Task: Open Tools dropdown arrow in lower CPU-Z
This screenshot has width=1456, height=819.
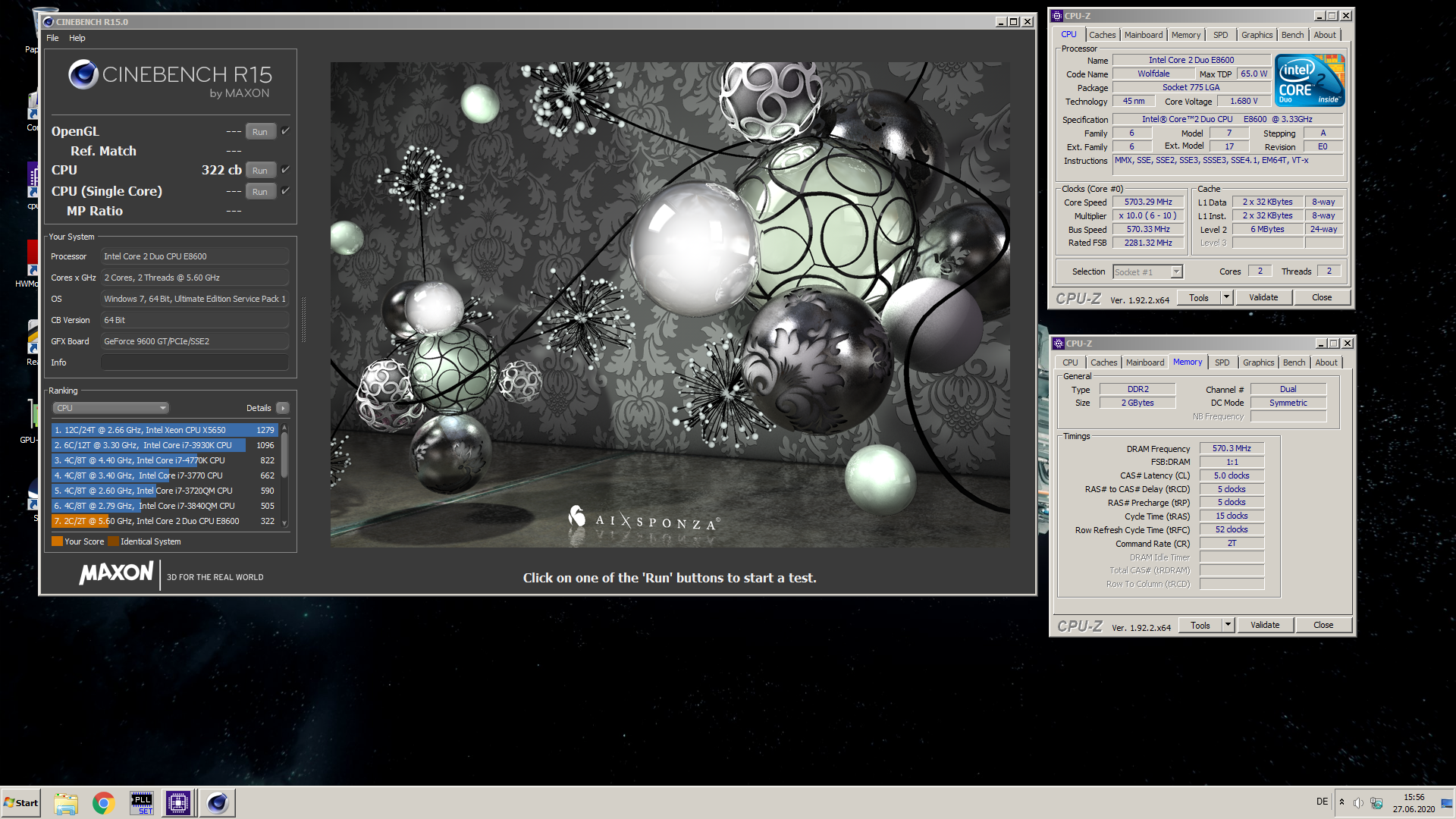Action: click(1228, 625)
